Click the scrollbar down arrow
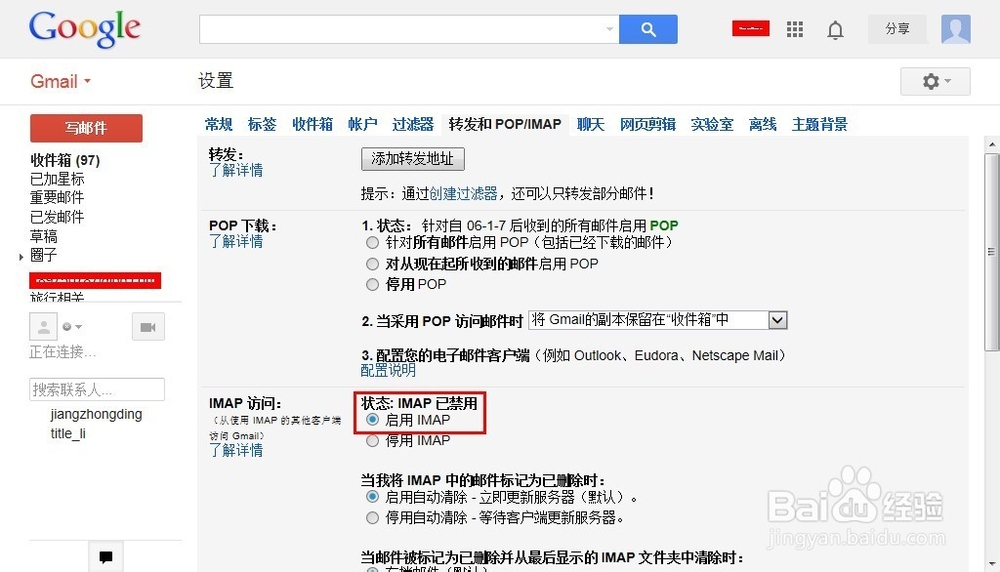Image resolution: width=1000 pixels, height=572 pixels. 992,564
